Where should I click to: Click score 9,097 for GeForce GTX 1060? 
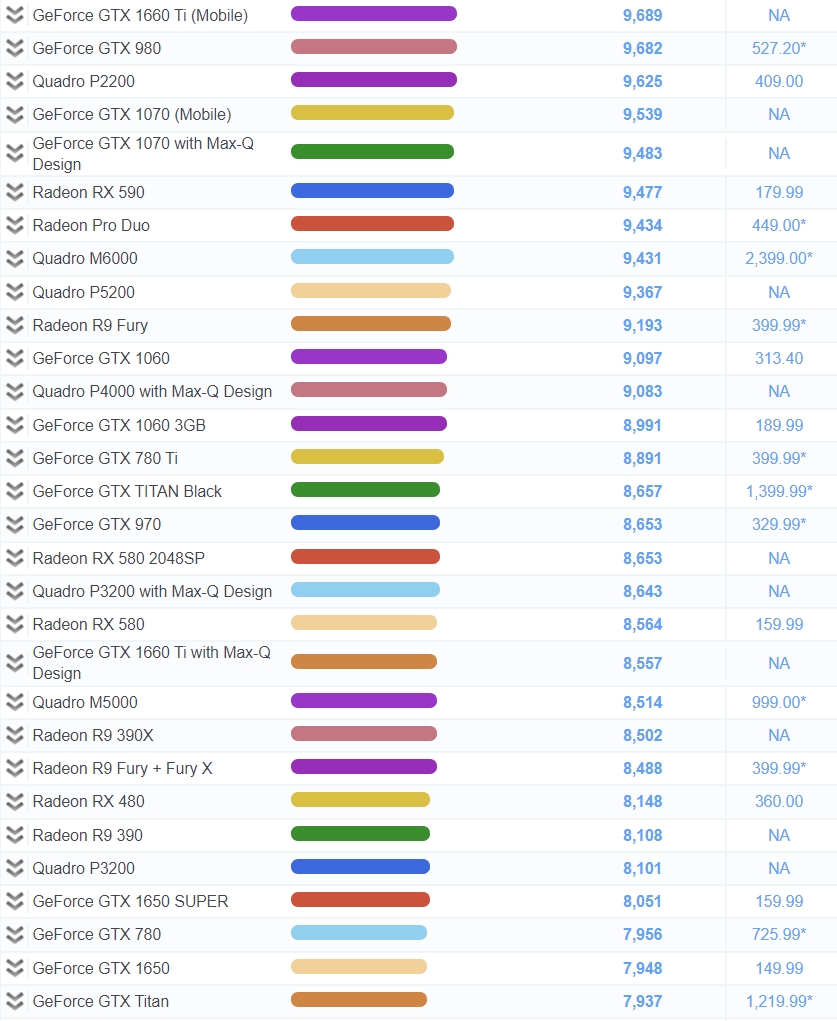[642, 358]
